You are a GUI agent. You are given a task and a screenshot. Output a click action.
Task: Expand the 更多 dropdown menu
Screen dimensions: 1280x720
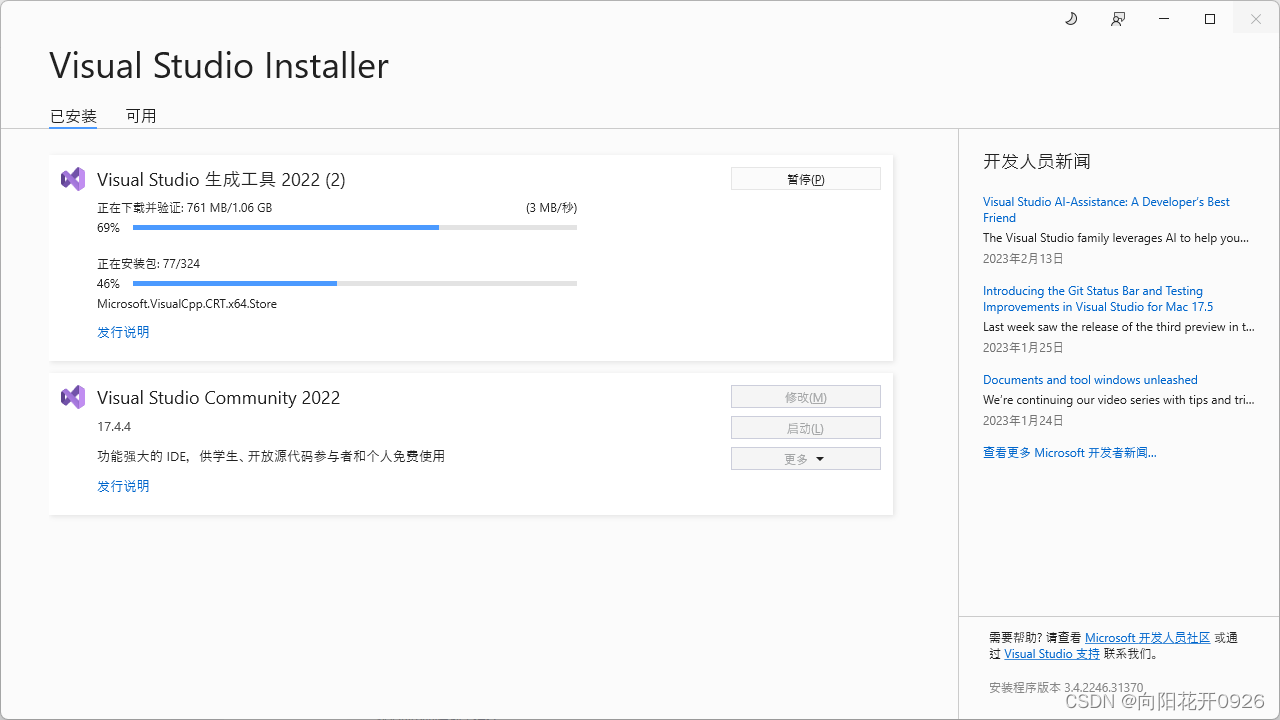pyautogui.click(x=805, y=458)
